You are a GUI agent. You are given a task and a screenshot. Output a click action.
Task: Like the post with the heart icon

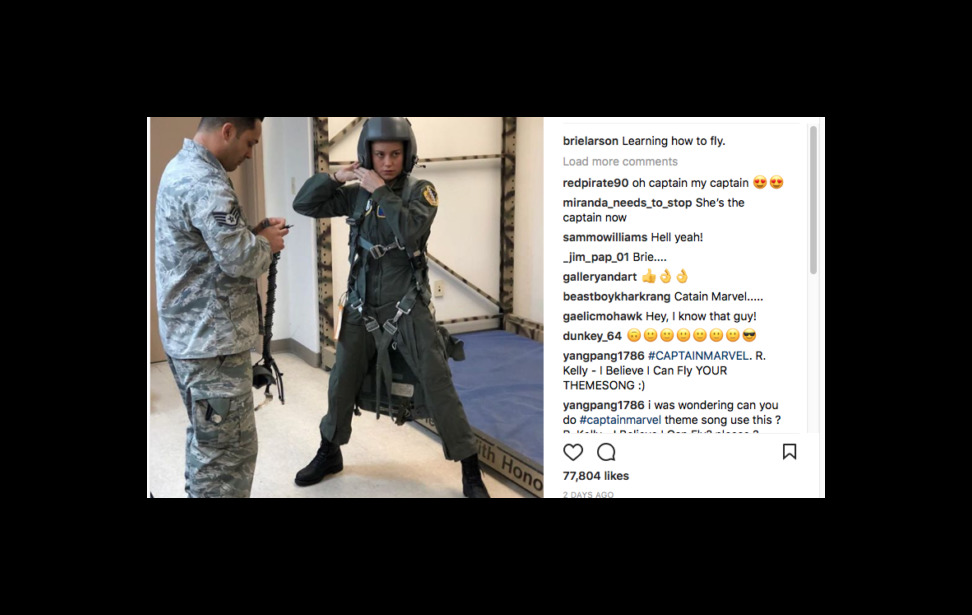tap(573, 452)
